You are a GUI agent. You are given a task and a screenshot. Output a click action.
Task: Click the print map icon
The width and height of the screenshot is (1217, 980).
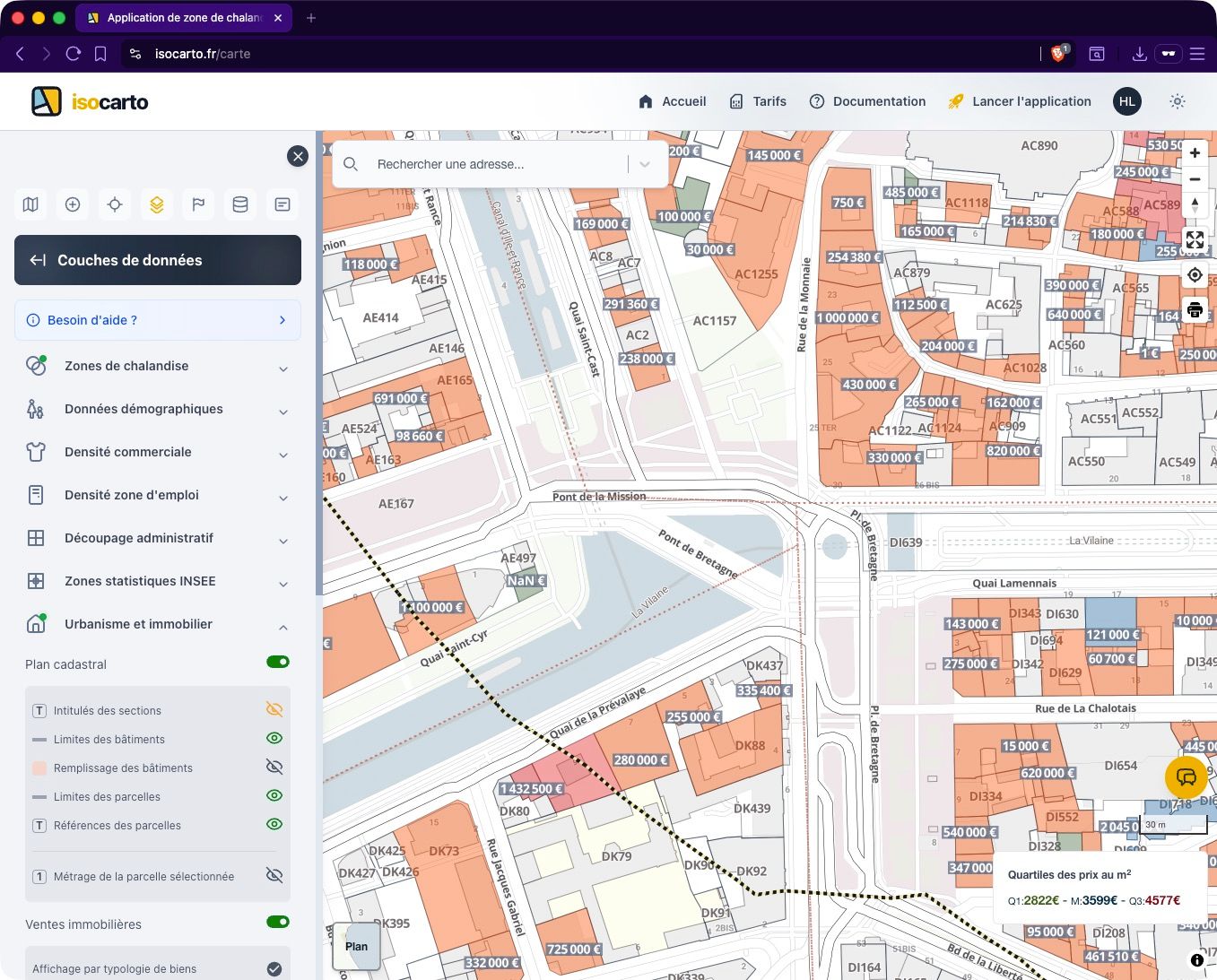(x=1195, y=311)
